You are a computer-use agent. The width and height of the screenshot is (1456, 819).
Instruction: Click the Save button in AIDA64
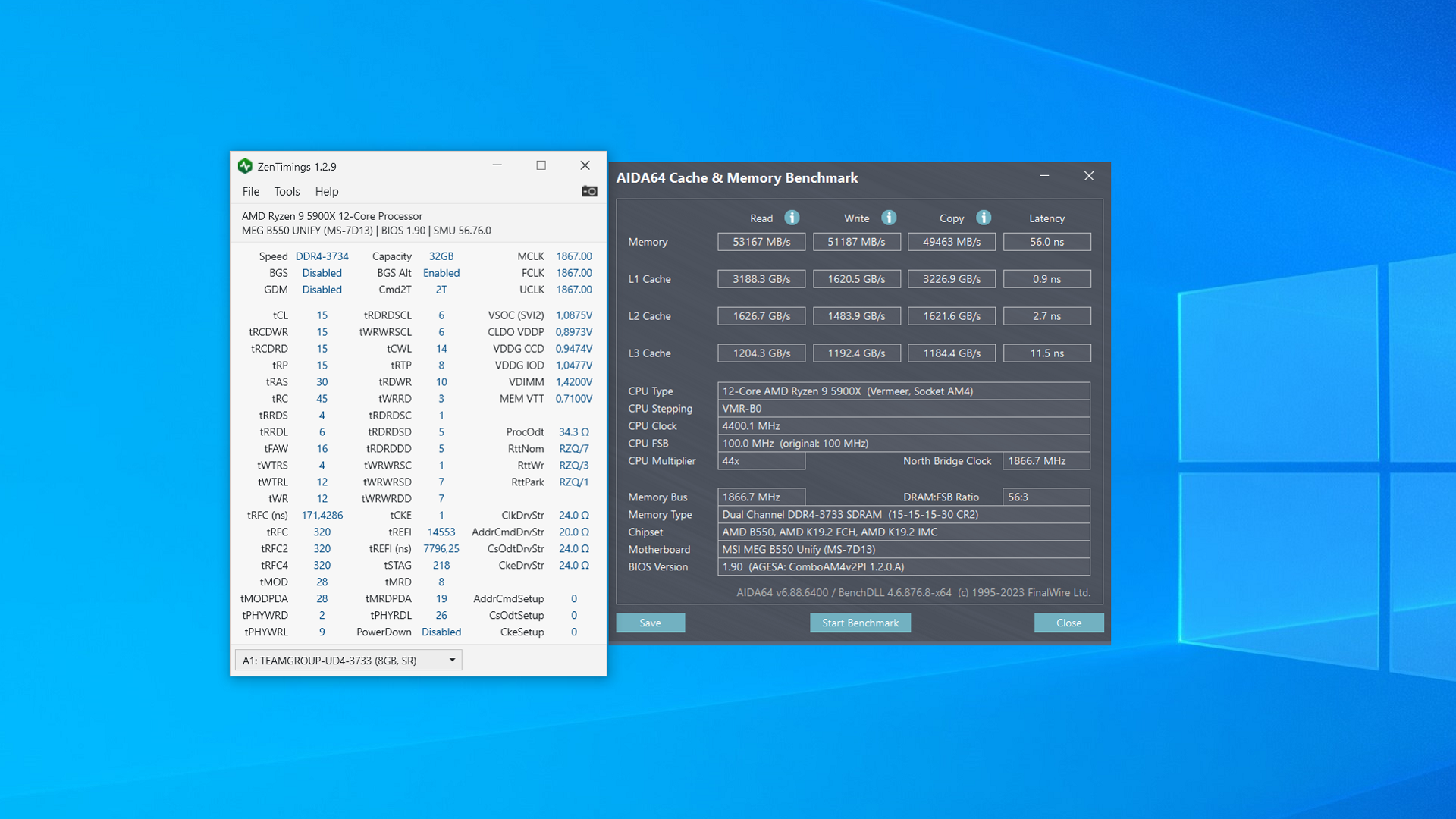coord(650,623)
